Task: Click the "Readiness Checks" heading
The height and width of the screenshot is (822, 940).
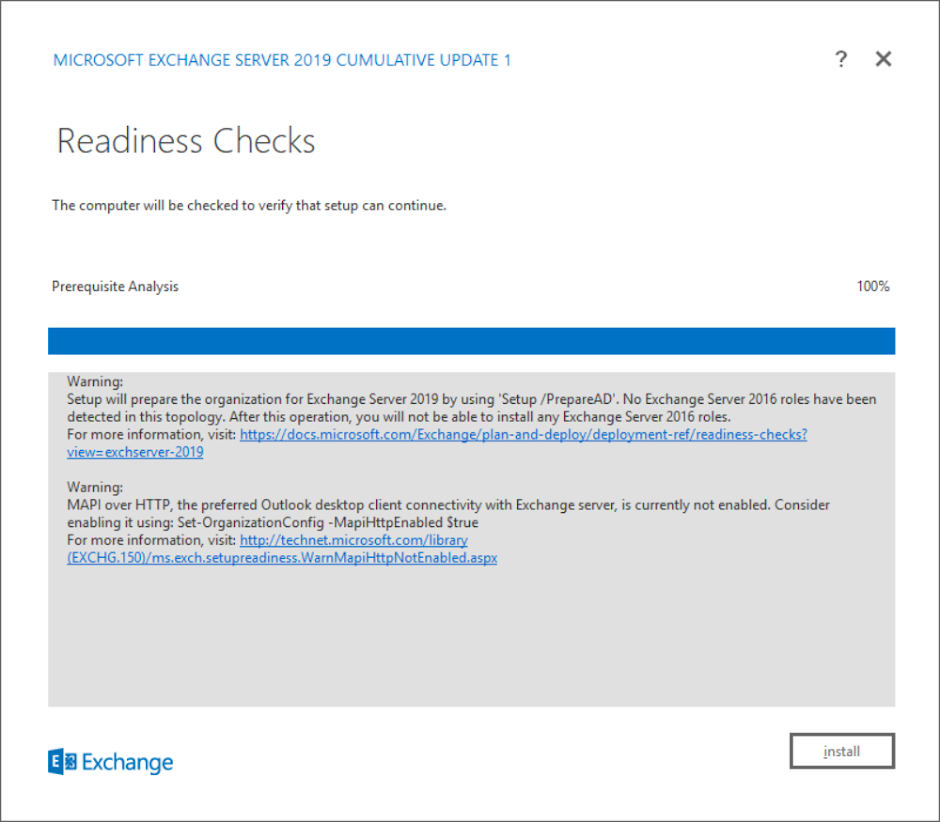Action: point(186,141)
